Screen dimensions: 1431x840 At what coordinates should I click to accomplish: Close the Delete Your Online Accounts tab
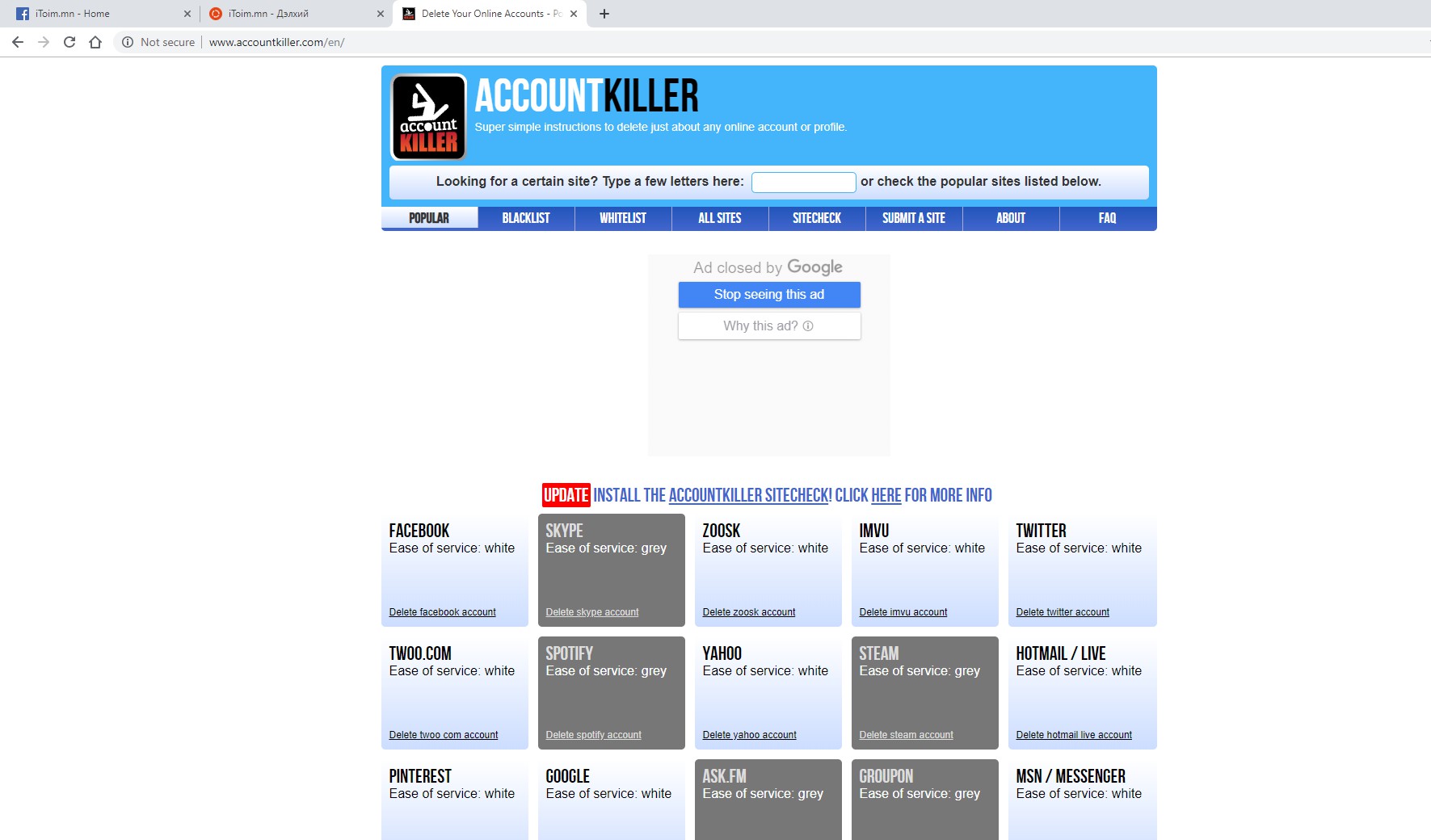[x=574, y=14]
